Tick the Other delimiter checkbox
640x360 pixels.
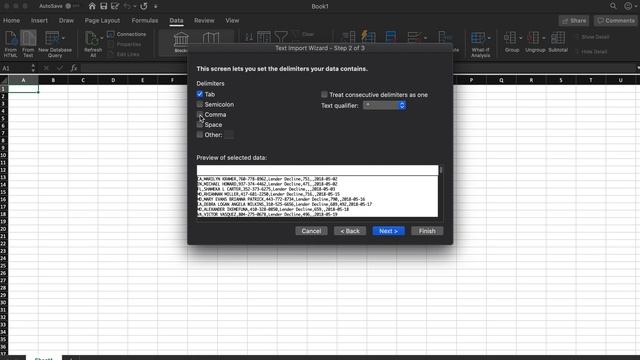point(200,135)
